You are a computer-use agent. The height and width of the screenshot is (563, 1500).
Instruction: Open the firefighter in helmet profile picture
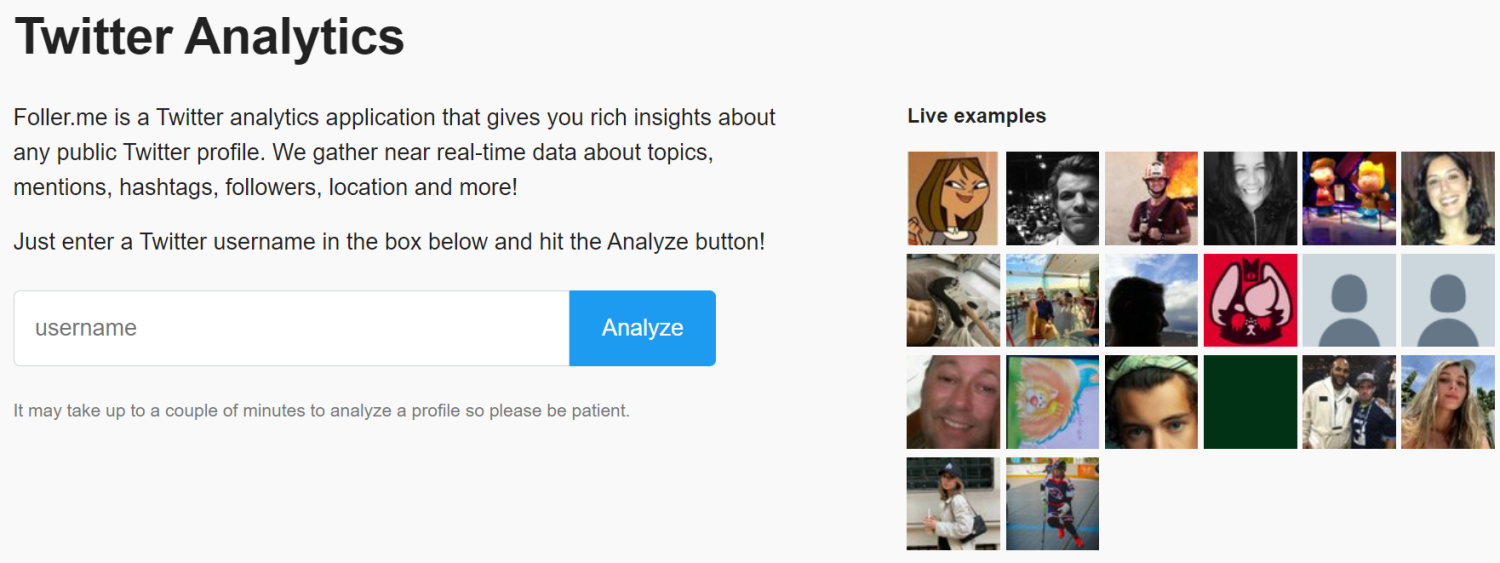pyautogui.click(x=1151, y=198)
